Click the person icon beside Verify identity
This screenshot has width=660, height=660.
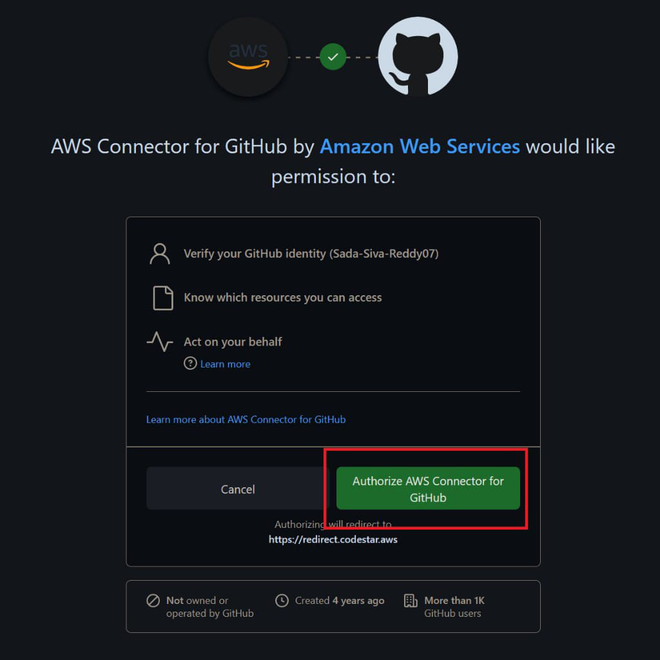pos(160,254)
